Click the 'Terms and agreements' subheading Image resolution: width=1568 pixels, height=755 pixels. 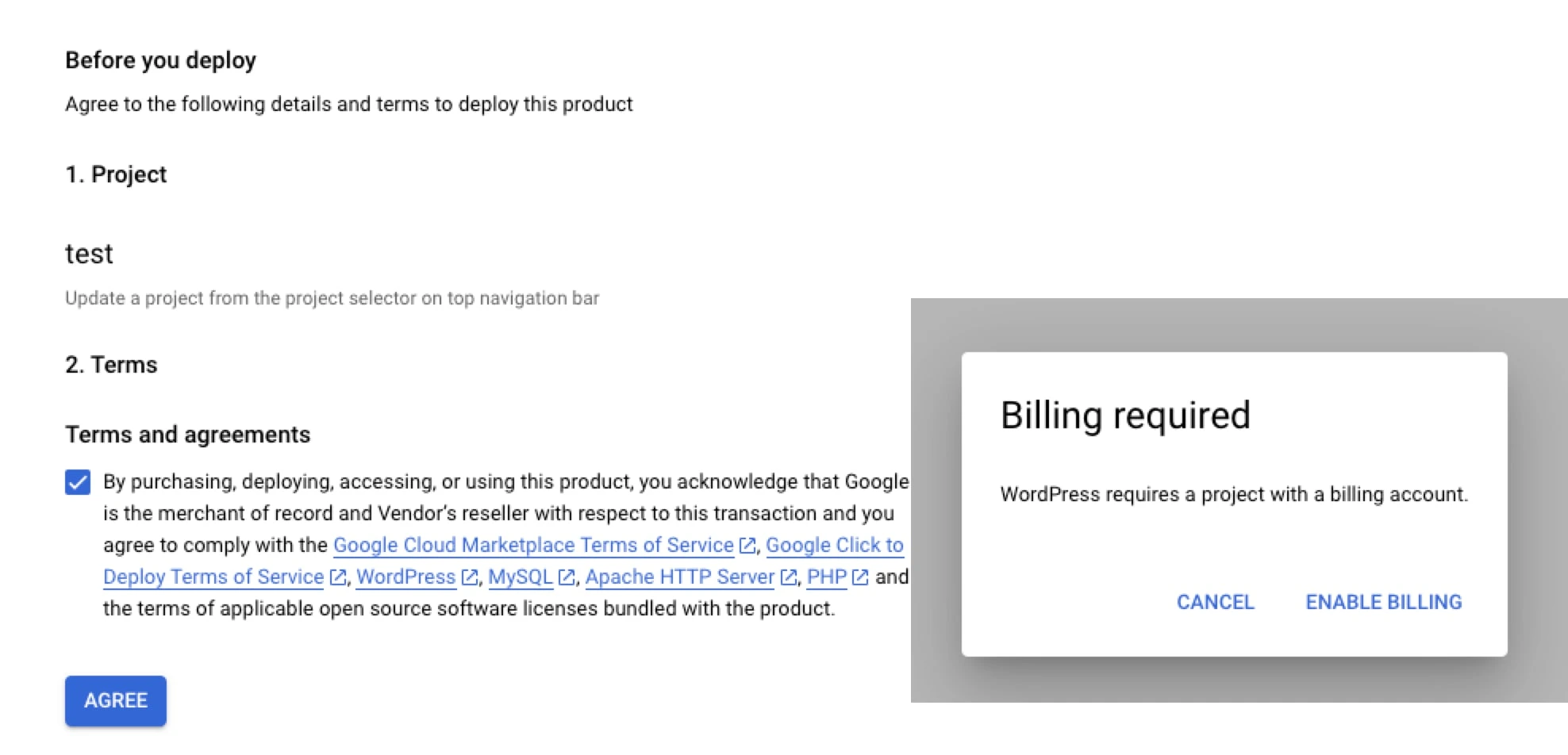(x=188, y=435)
